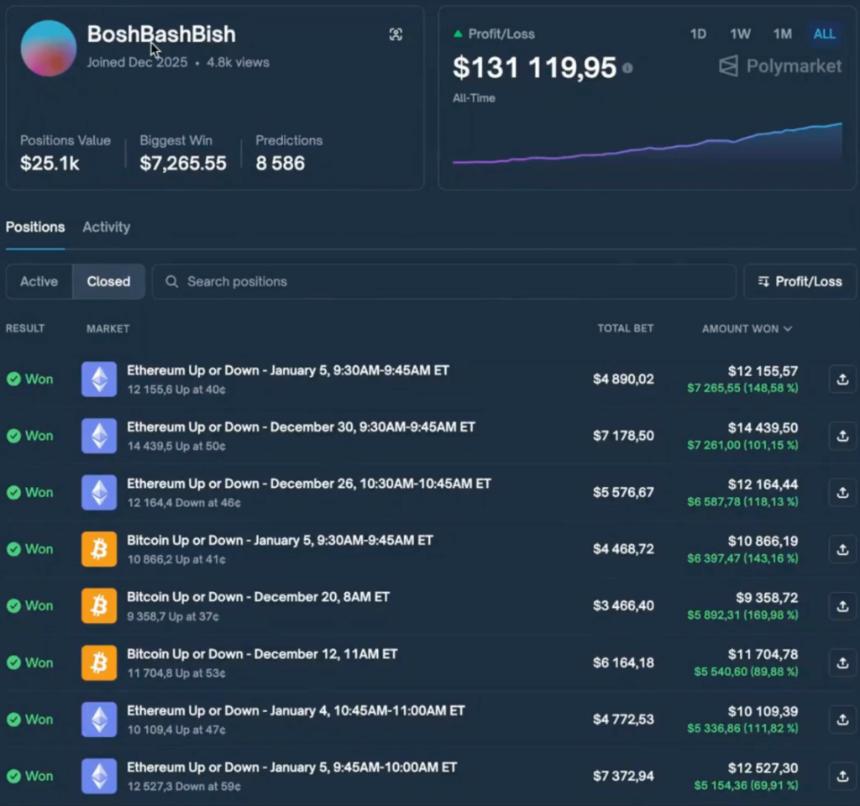Image resolution: width=860 pixels, height=806 pixels.
Task: Share the Ethereum December 30 position
Action: 842,436
